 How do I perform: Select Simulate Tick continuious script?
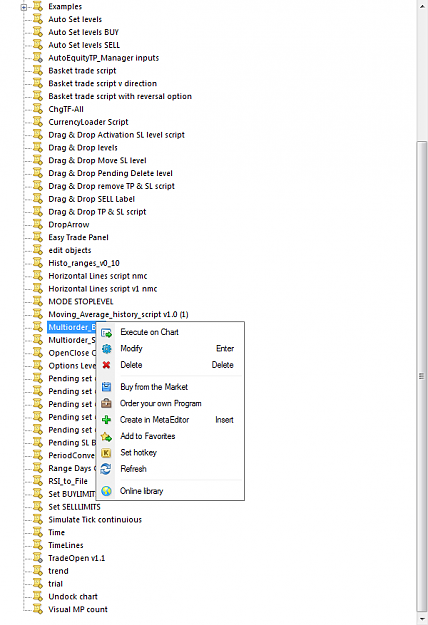pos(95,519)
